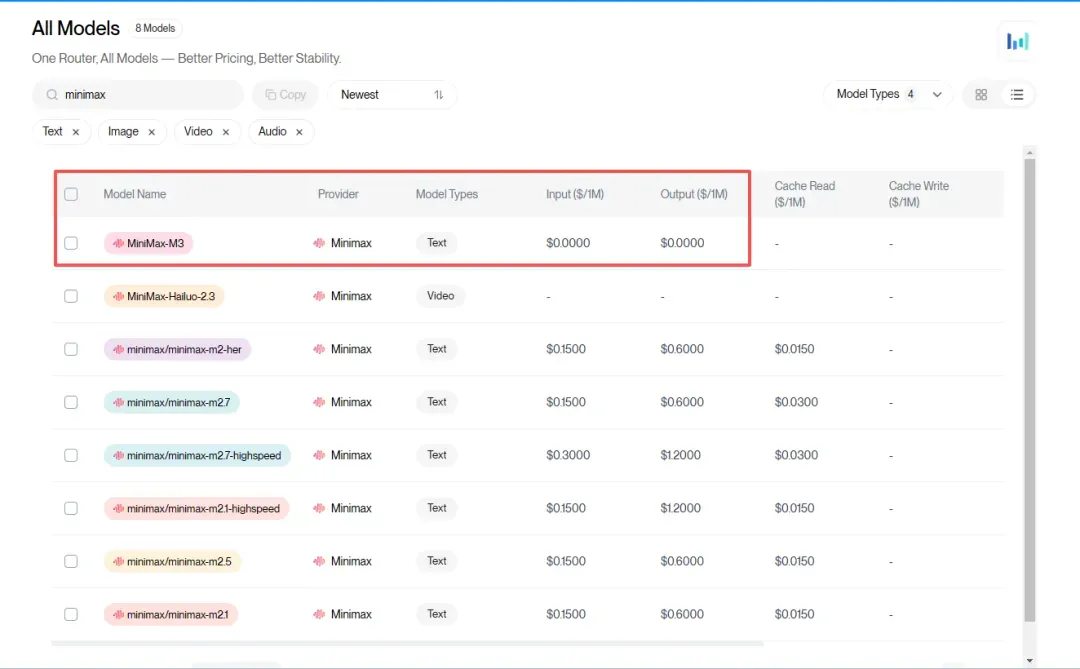Click the Provider column header

338,194
